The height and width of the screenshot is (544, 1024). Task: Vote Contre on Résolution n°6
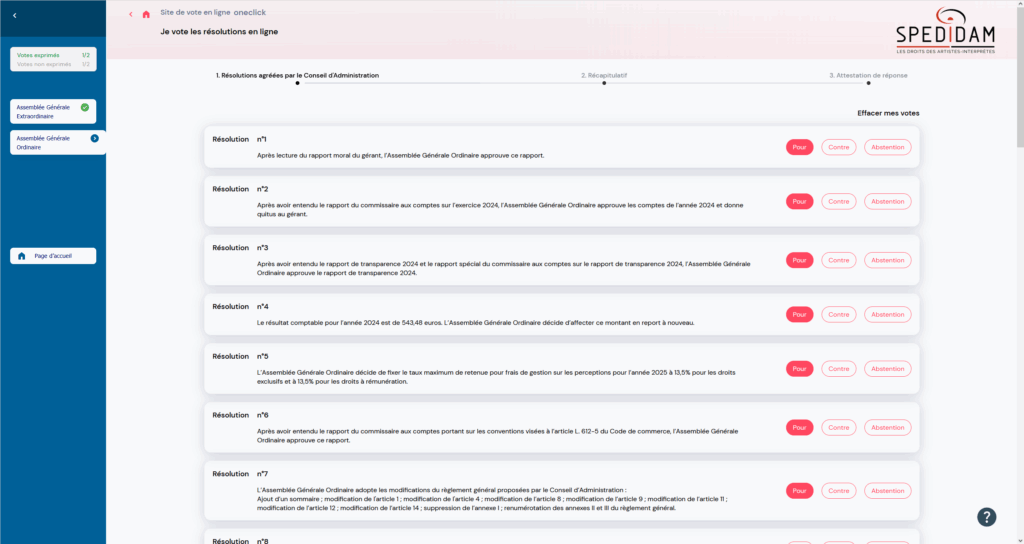[x=839, y=427]
